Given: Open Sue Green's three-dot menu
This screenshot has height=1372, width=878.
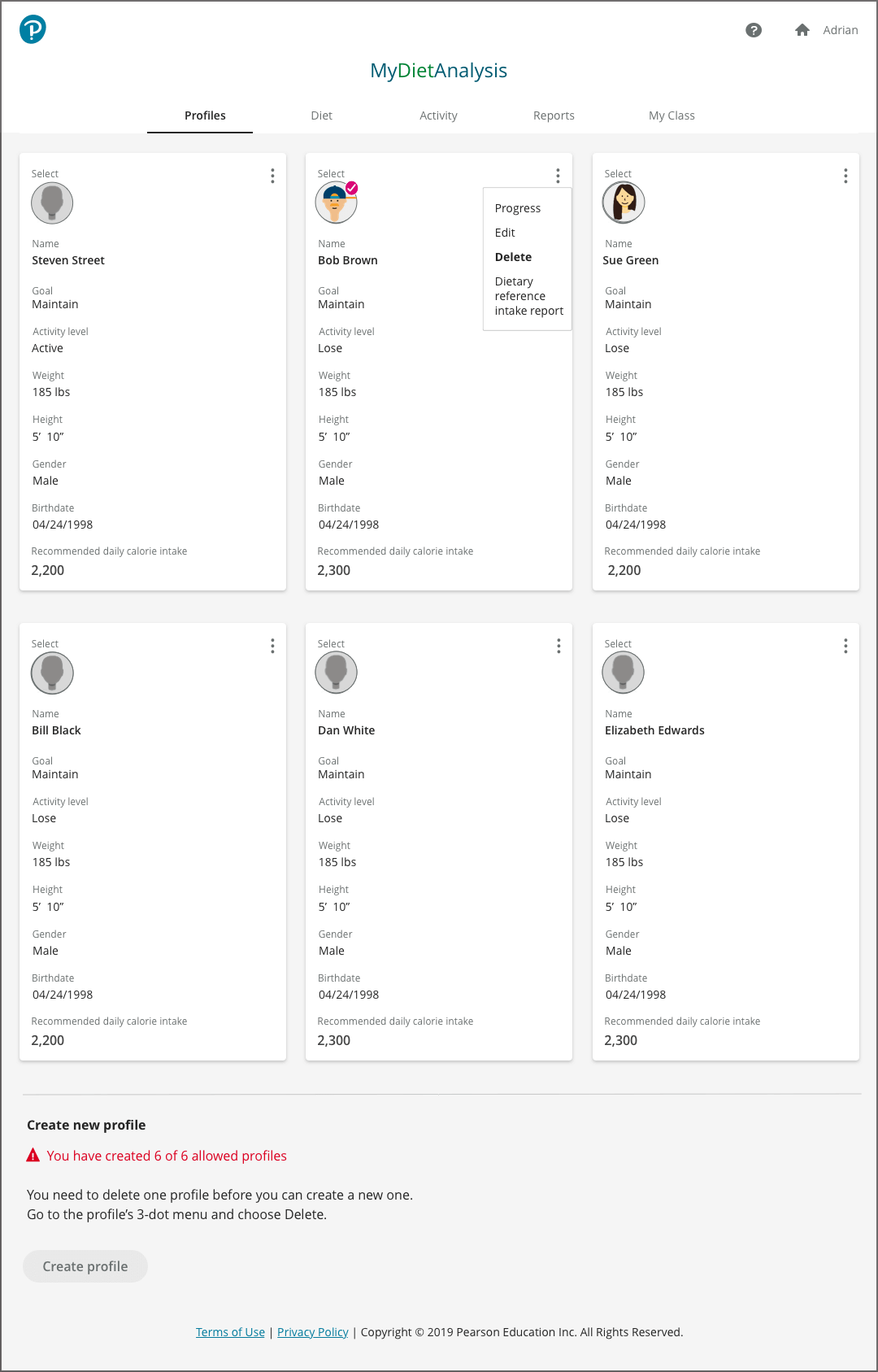Looking at the screenshot, I should pos(845,176).
